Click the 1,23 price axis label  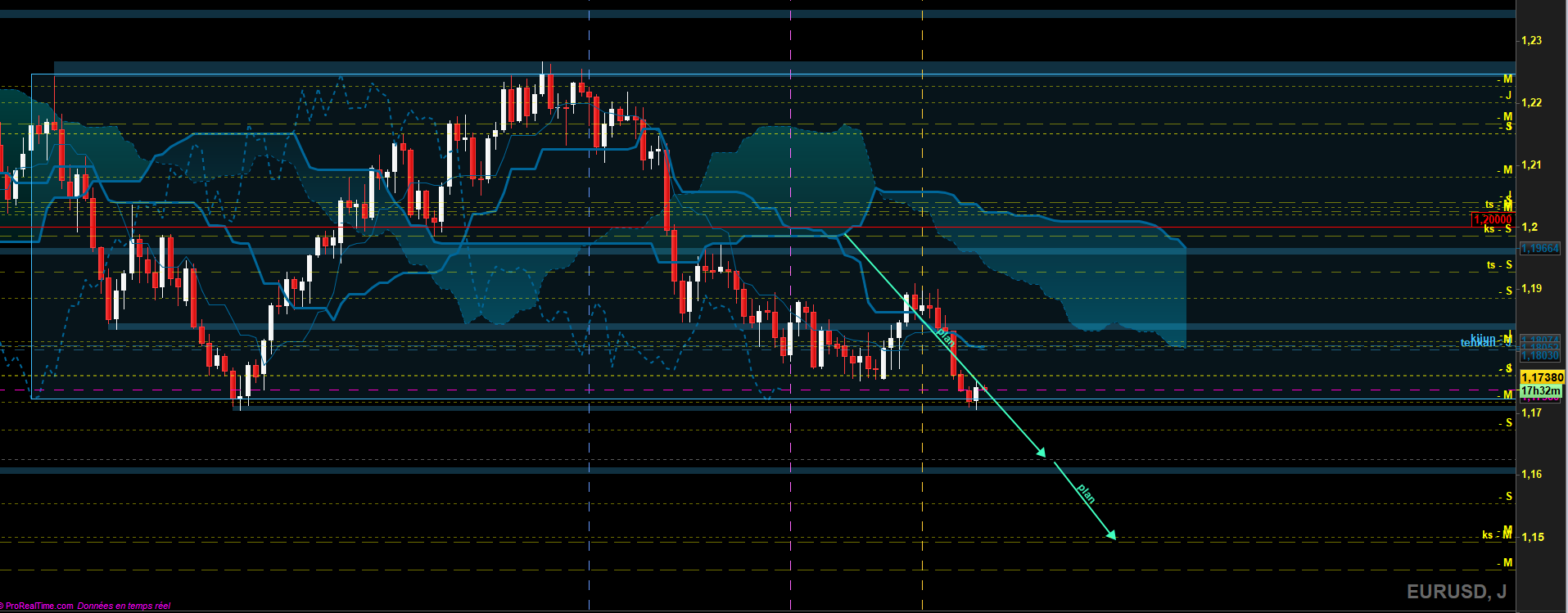pyautogui.click(x=1531, y=40)
